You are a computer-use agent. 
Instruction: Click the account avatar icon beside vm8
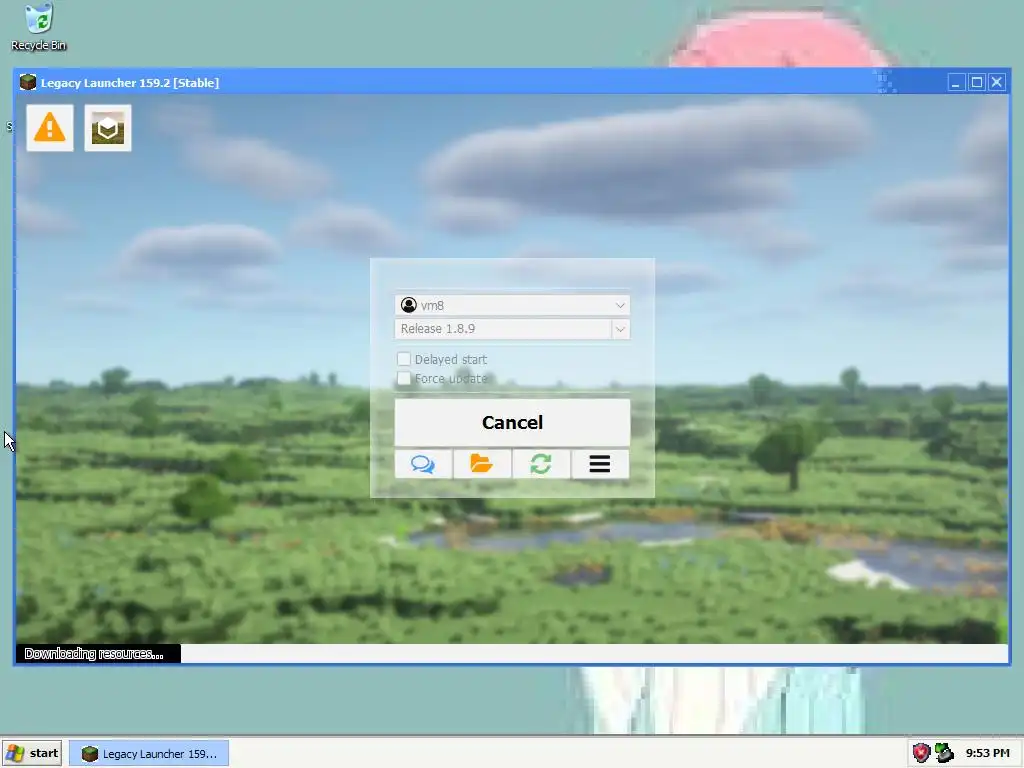tap(409, 305)
